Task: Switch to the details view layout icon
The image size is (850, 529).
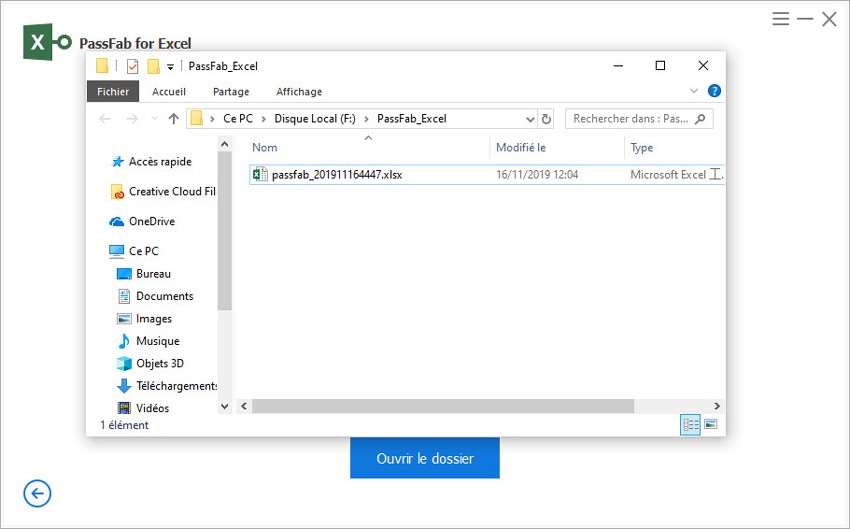Action: (690, 425)
